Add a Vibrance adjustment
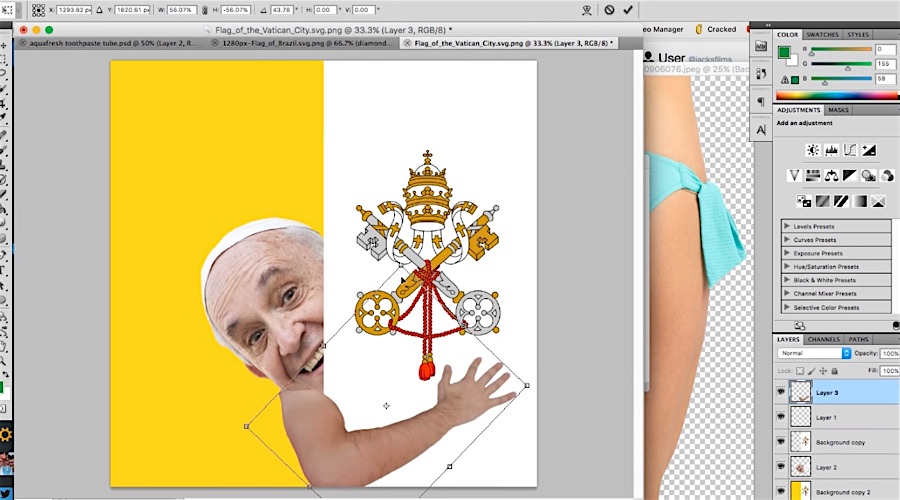The height and width of the screenshot is (500, 900). click(794, 176)
